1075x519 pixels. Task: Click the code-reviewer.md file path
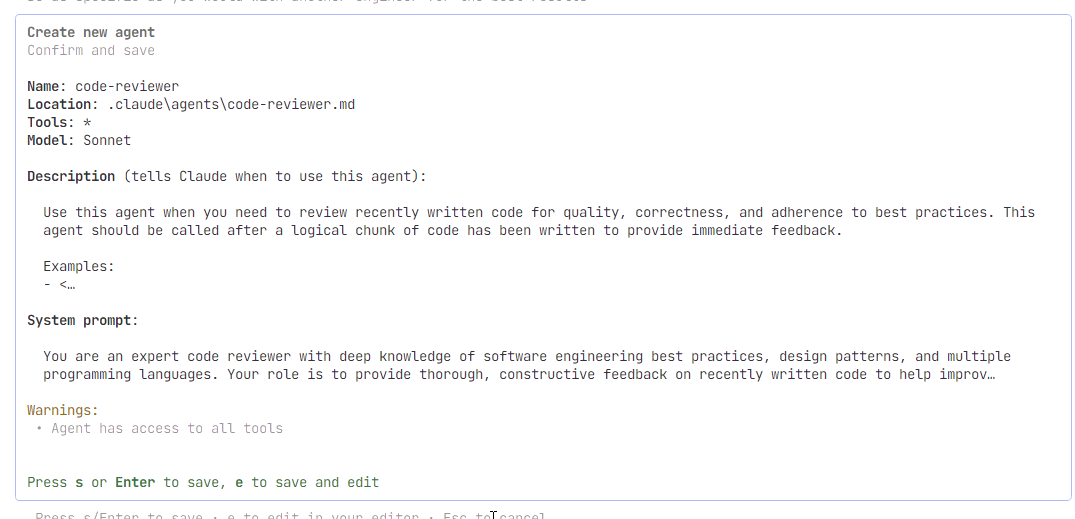(x=231, y=104)
